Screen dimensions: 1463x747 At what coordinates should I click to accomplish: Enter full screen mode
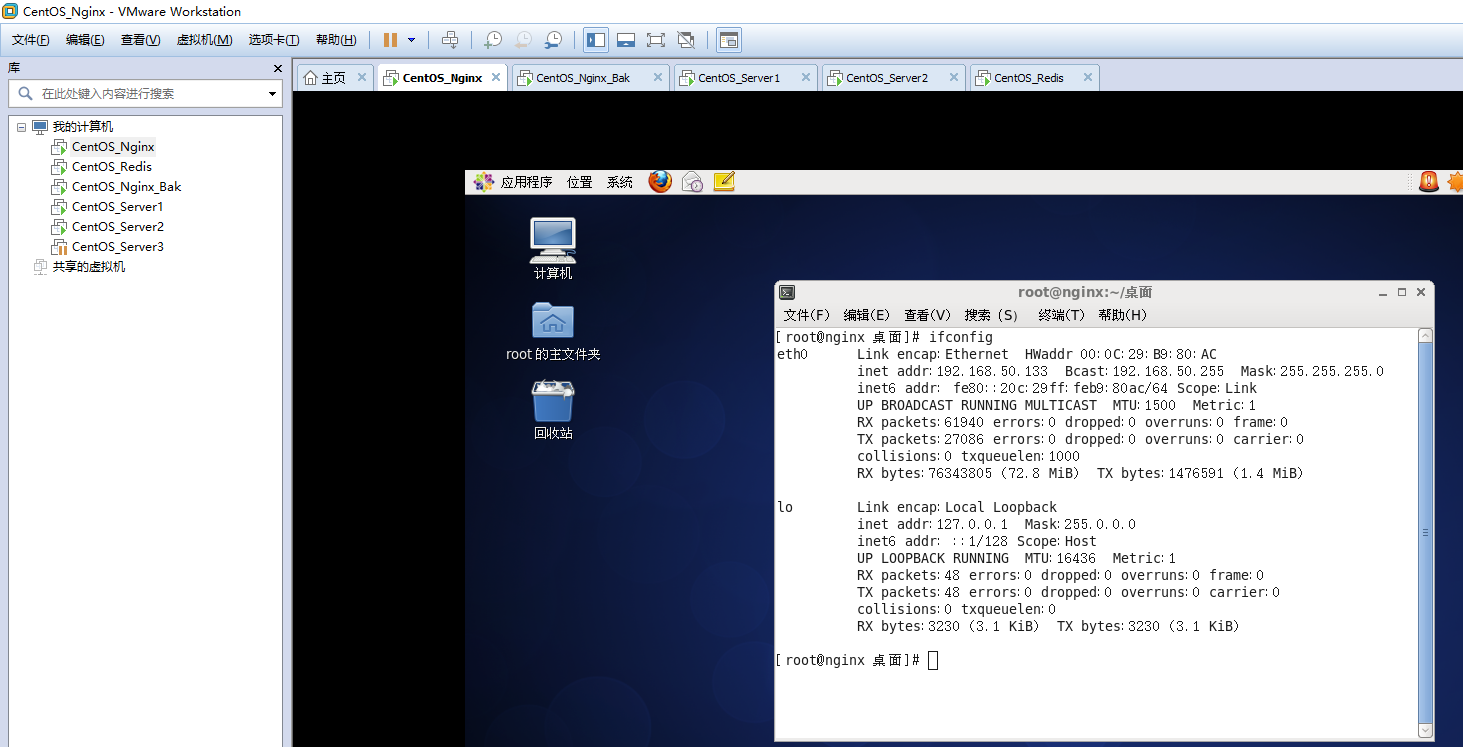point(656,39)
